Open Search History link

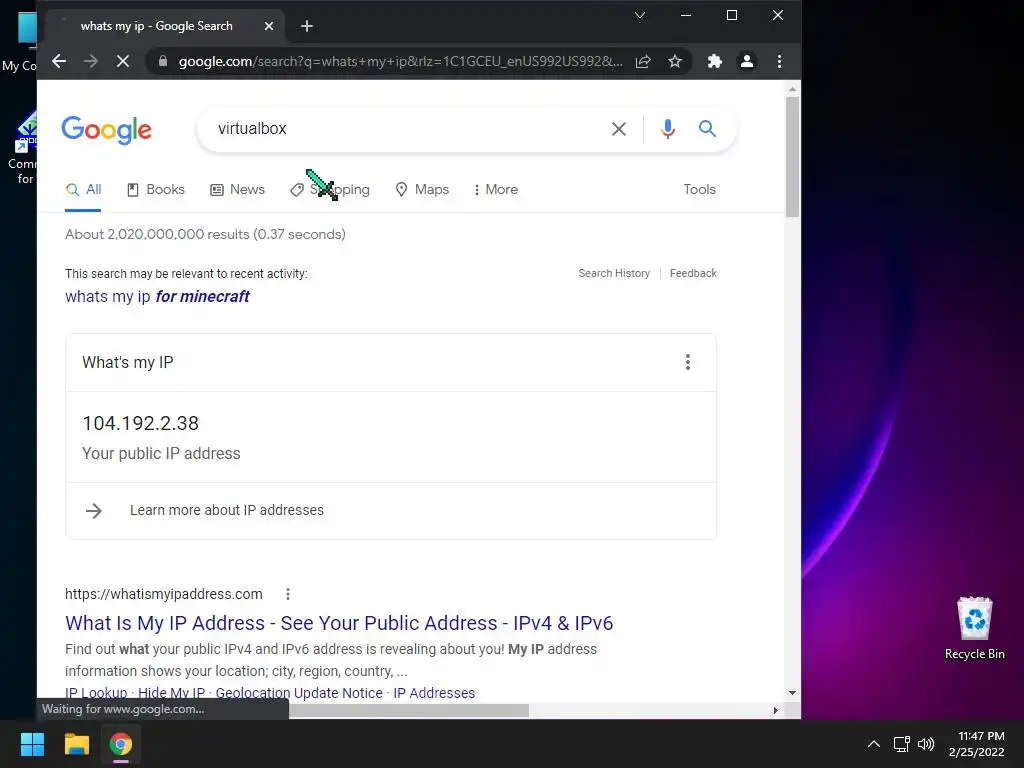(614, 273)
